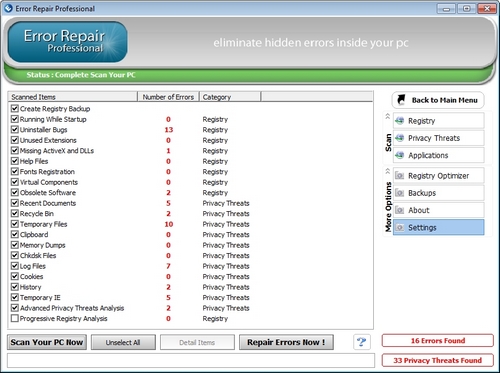Uncheck Running While Startup
Image resolution: width=500 pixels, height=373 pixels.
pyautogui.click(x=14, y=119)
